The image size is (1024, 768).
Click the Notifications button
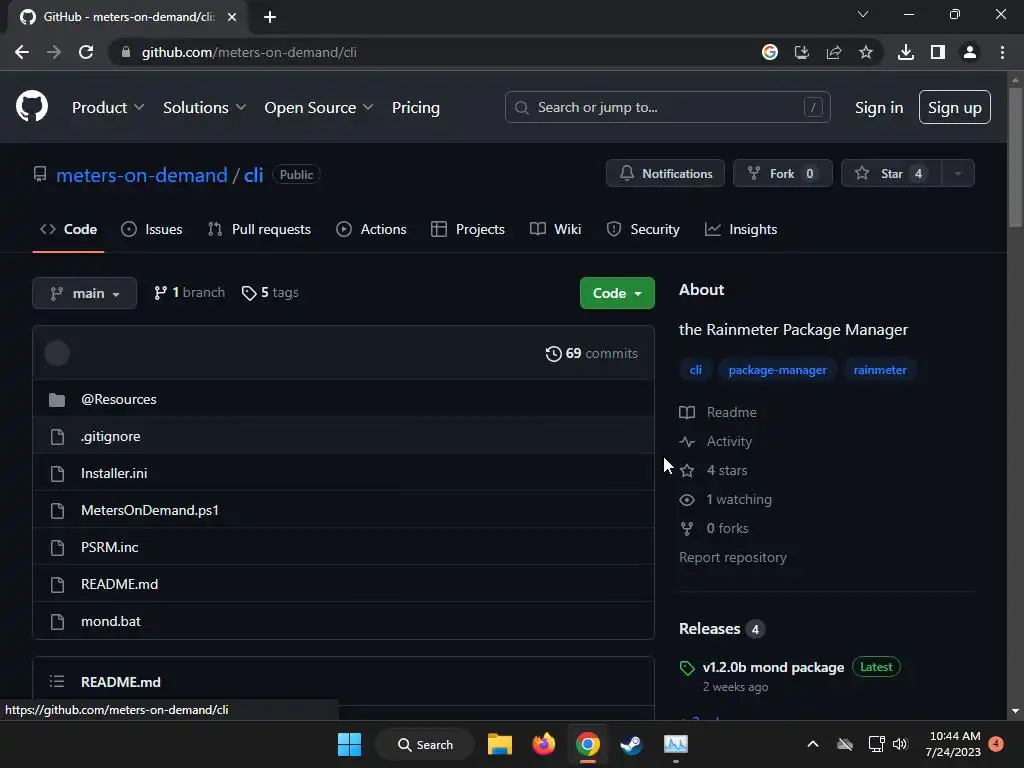point(665,173)
